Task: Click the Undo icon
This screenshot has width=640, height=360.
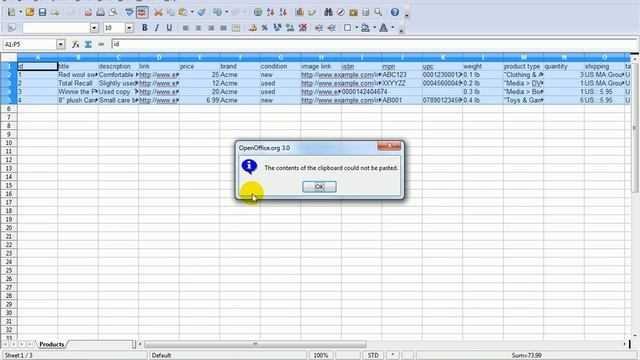Action: (218, 12)
